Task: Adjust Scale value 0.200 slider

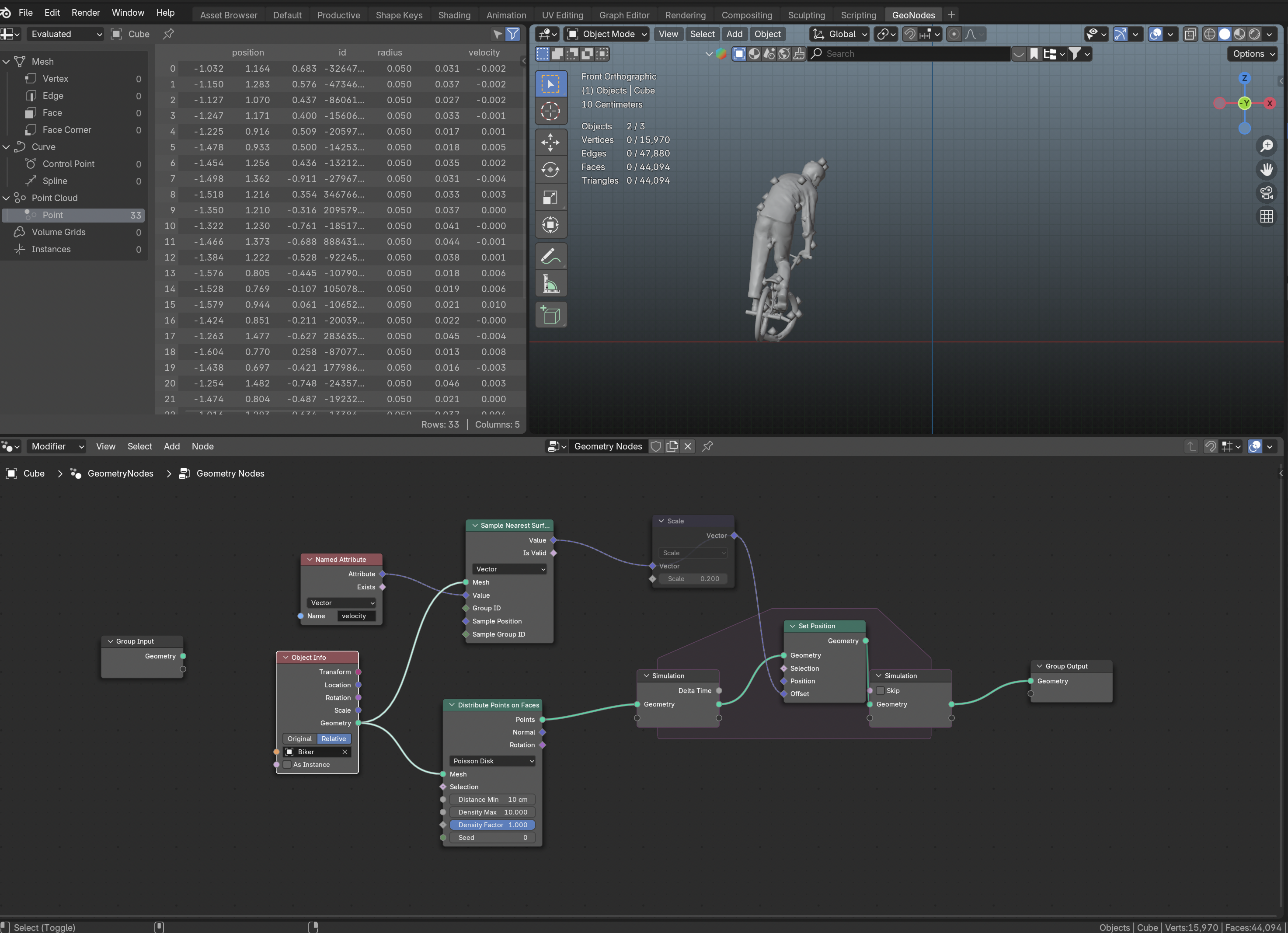Action: click(693, 579)
